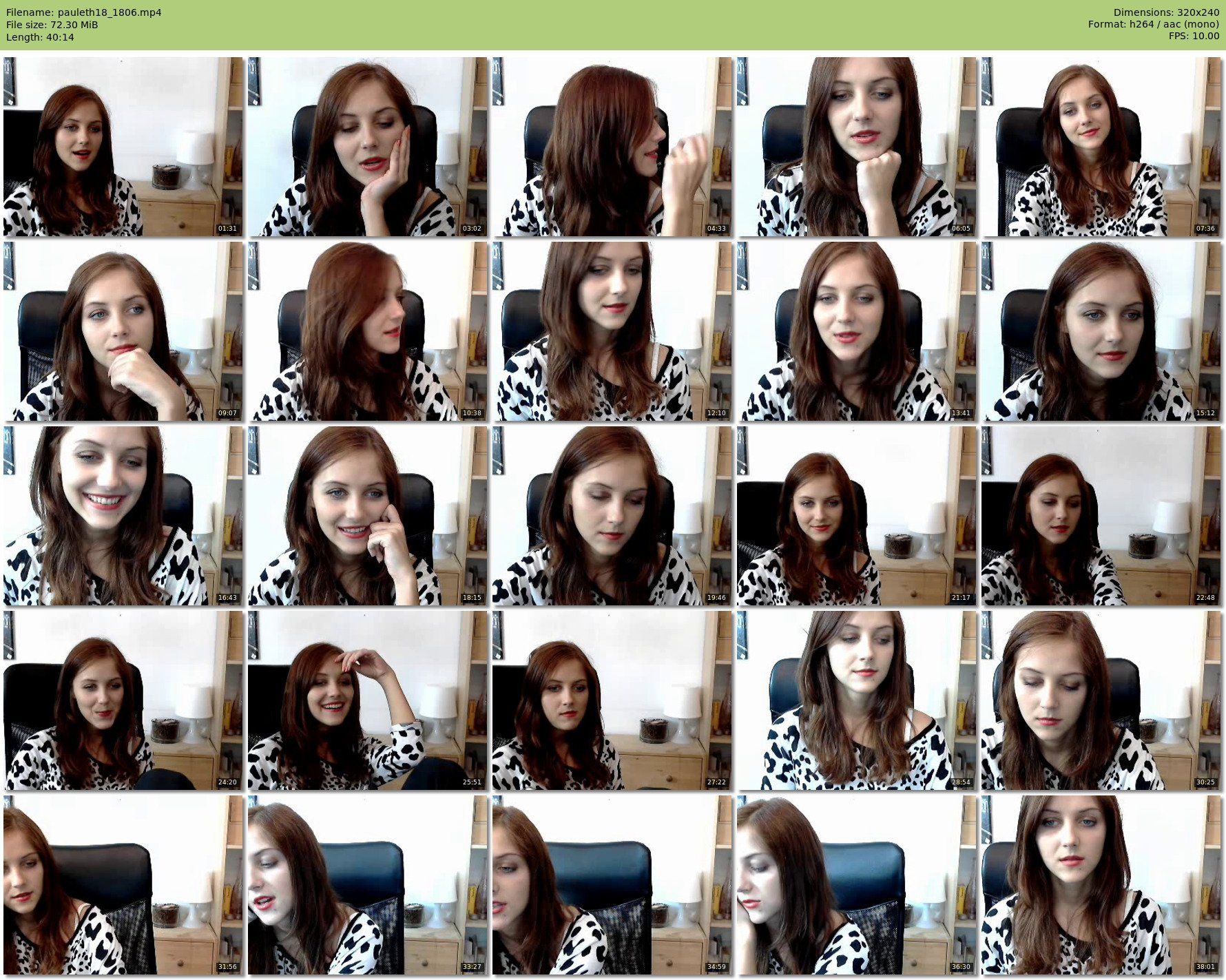Click the 'Format: h264 / aac (mono)' text
1226x980 pixels.
1154,25
